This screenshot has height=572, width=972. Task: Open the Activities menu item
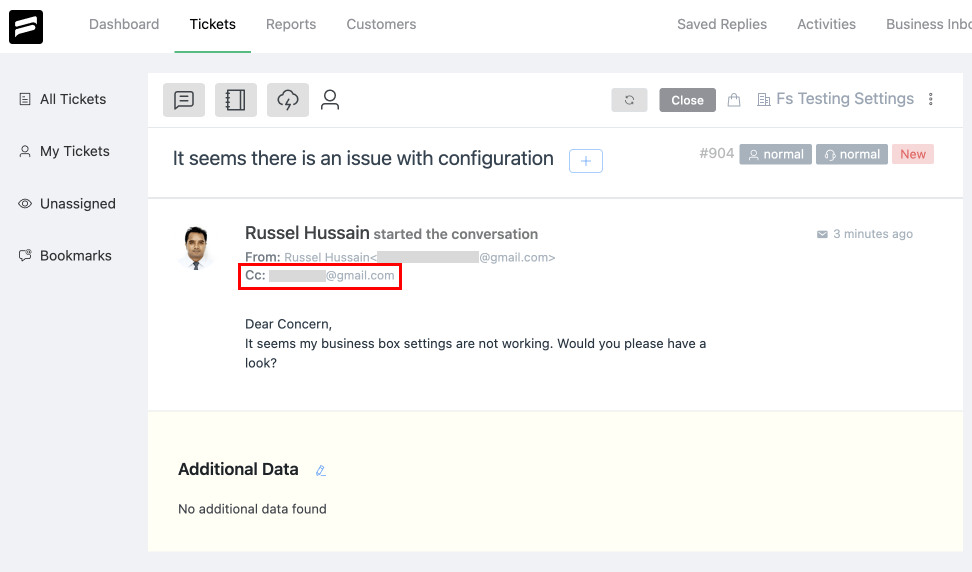pos(826,24)
